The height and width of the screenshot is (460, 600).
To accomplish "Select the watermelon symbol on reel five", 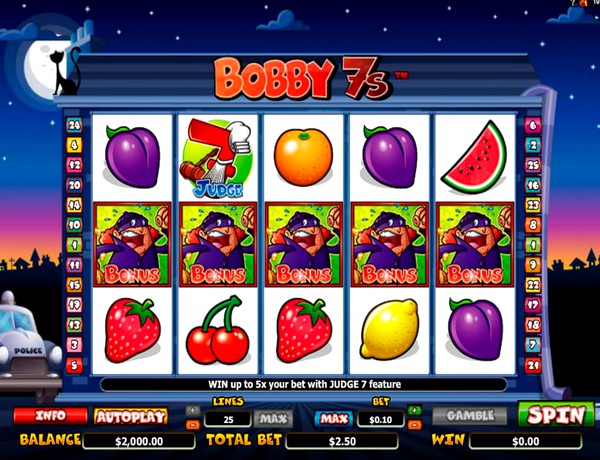I will coord(474,157).
